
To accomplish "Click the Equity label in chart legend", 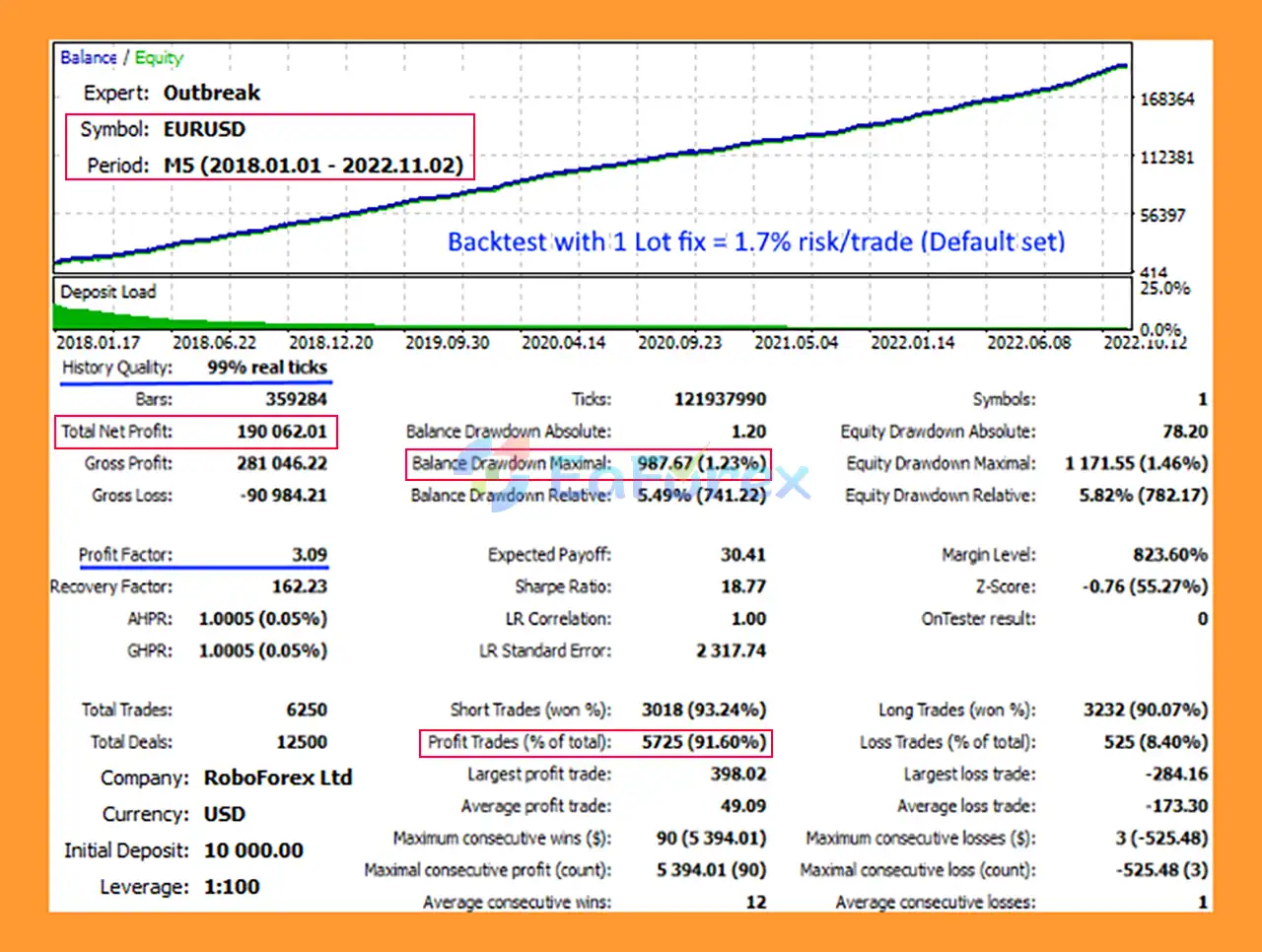I will pyautogui.click(x=159, y=57).
